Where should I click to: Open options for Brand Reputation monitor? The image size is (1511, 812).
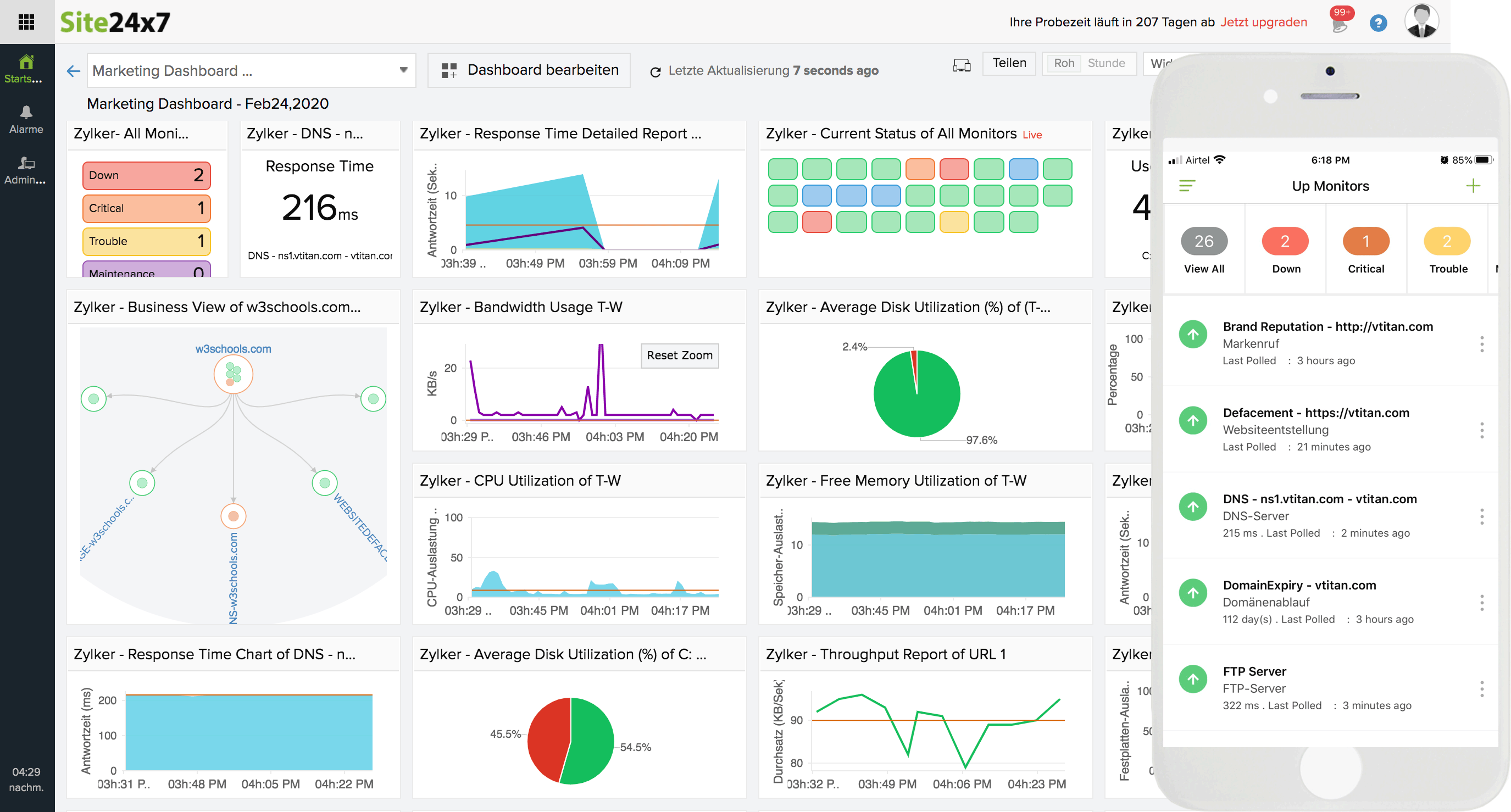(1482, 344)
